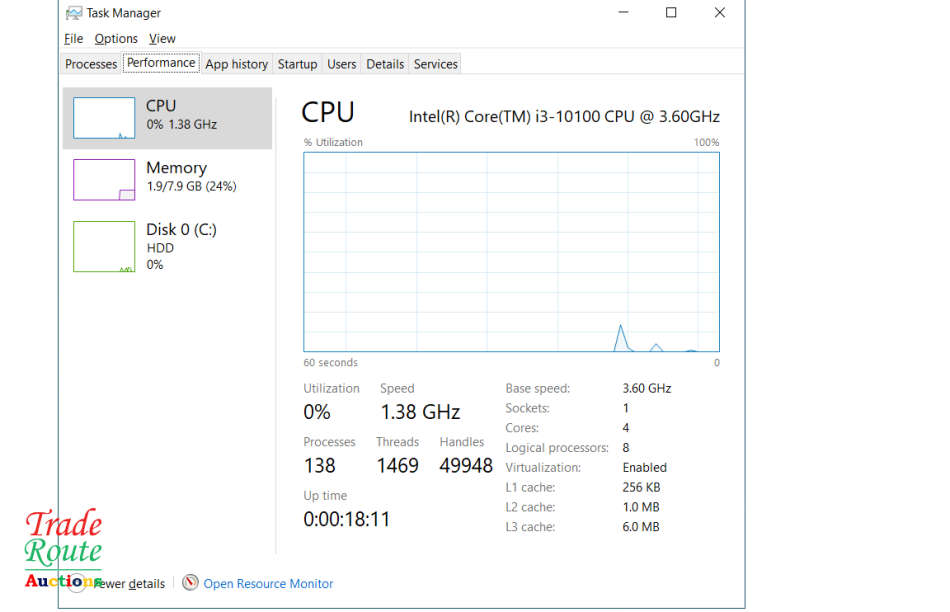Switch to the Details tab
The image size is (950, 612).
pos(385,64)
